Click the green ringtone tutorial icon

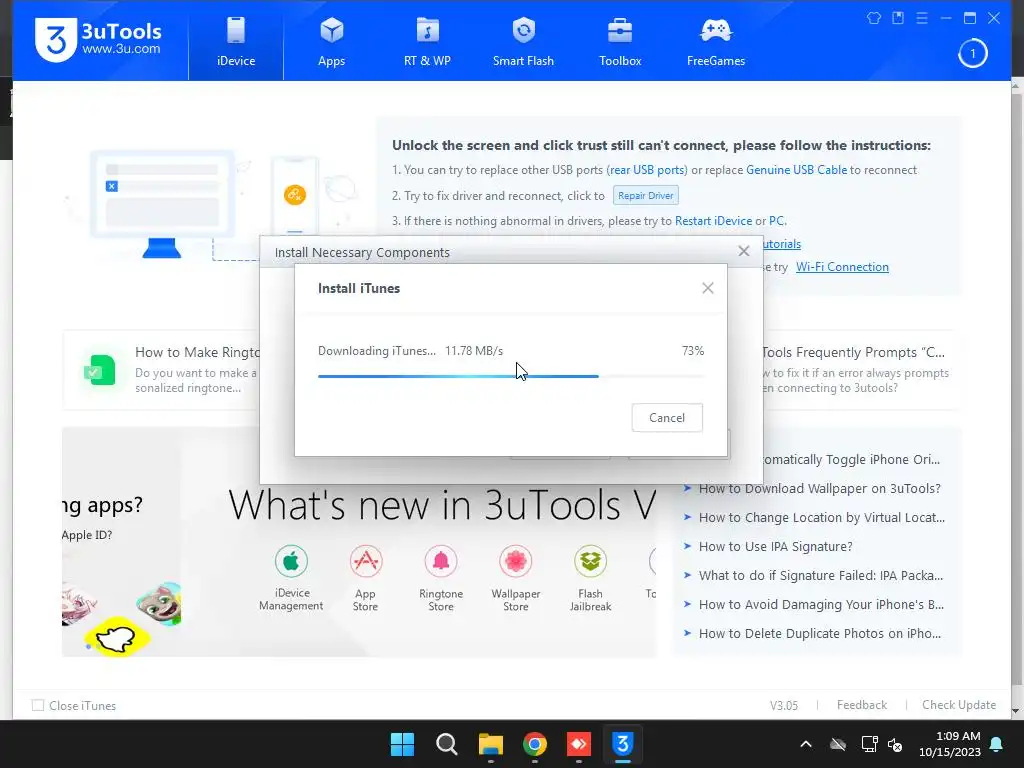[x=100, y=370]
